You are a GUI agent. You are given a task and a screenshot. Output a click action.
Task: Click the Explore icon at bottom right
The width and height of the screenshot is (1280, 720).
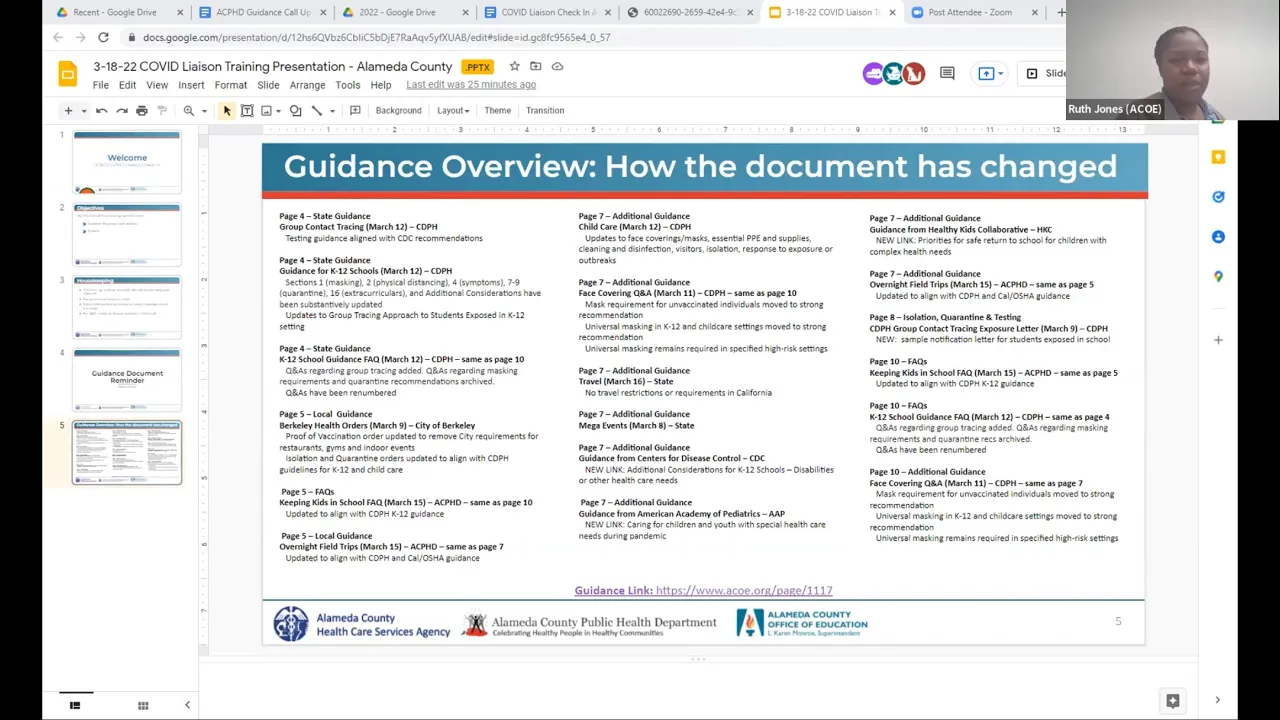[x=1173, y=701]
